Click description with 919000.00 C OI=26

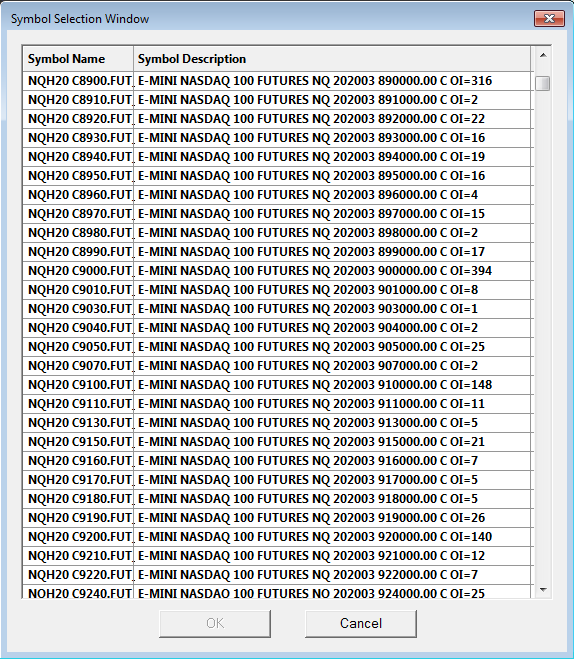tap(332, 517)
